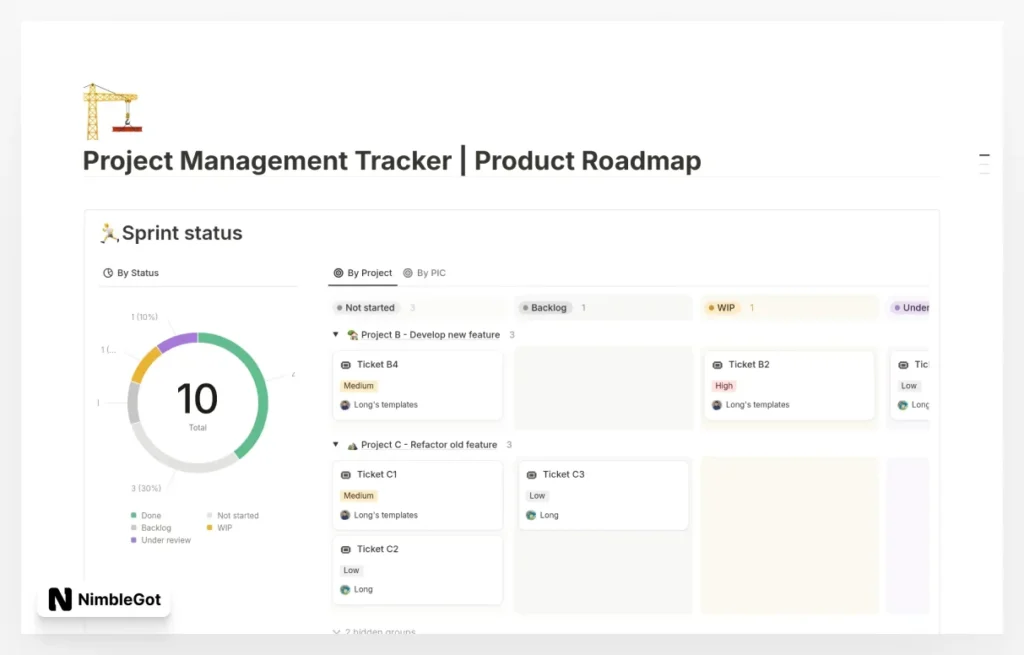Screen dimensions: 1024x655
Task: Collapse the Project B - Develop new feature group
Action: coord(335,335)
